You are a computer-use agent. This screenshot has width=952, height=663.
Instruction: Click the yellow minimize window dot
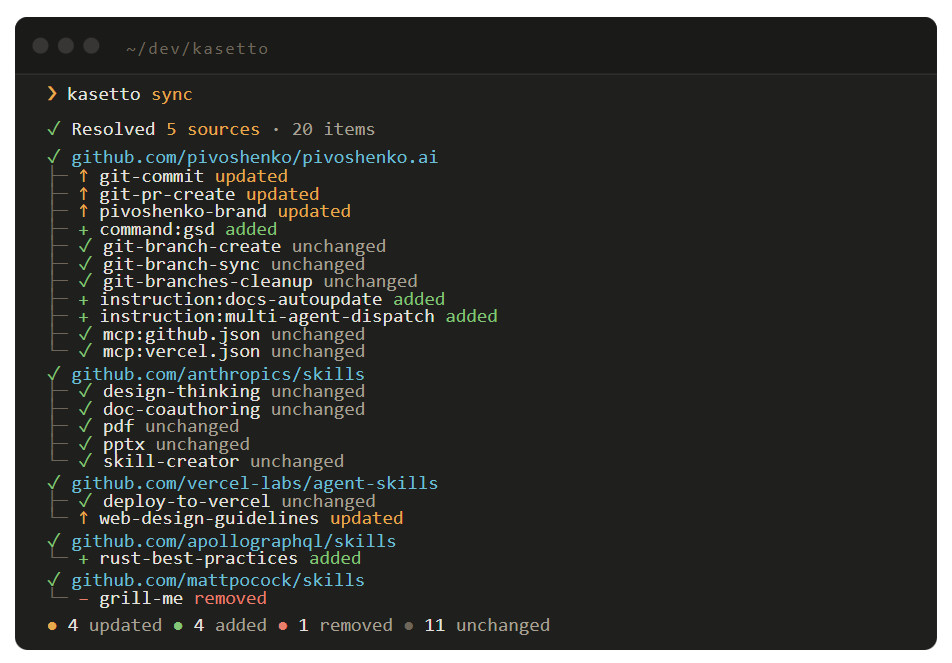coord(66,46)
